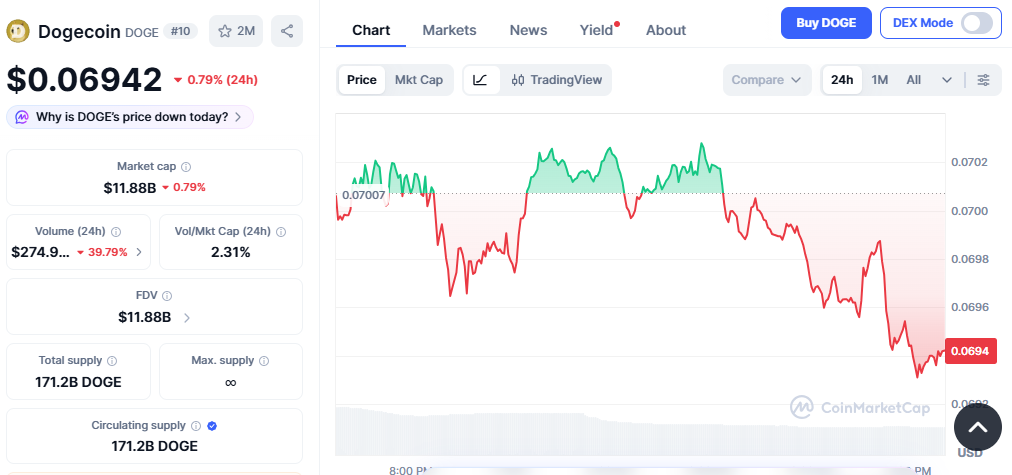The image size is (1012, 475).
Task: Click the scroll-to-top arrow button
Action: pos(978,427)
